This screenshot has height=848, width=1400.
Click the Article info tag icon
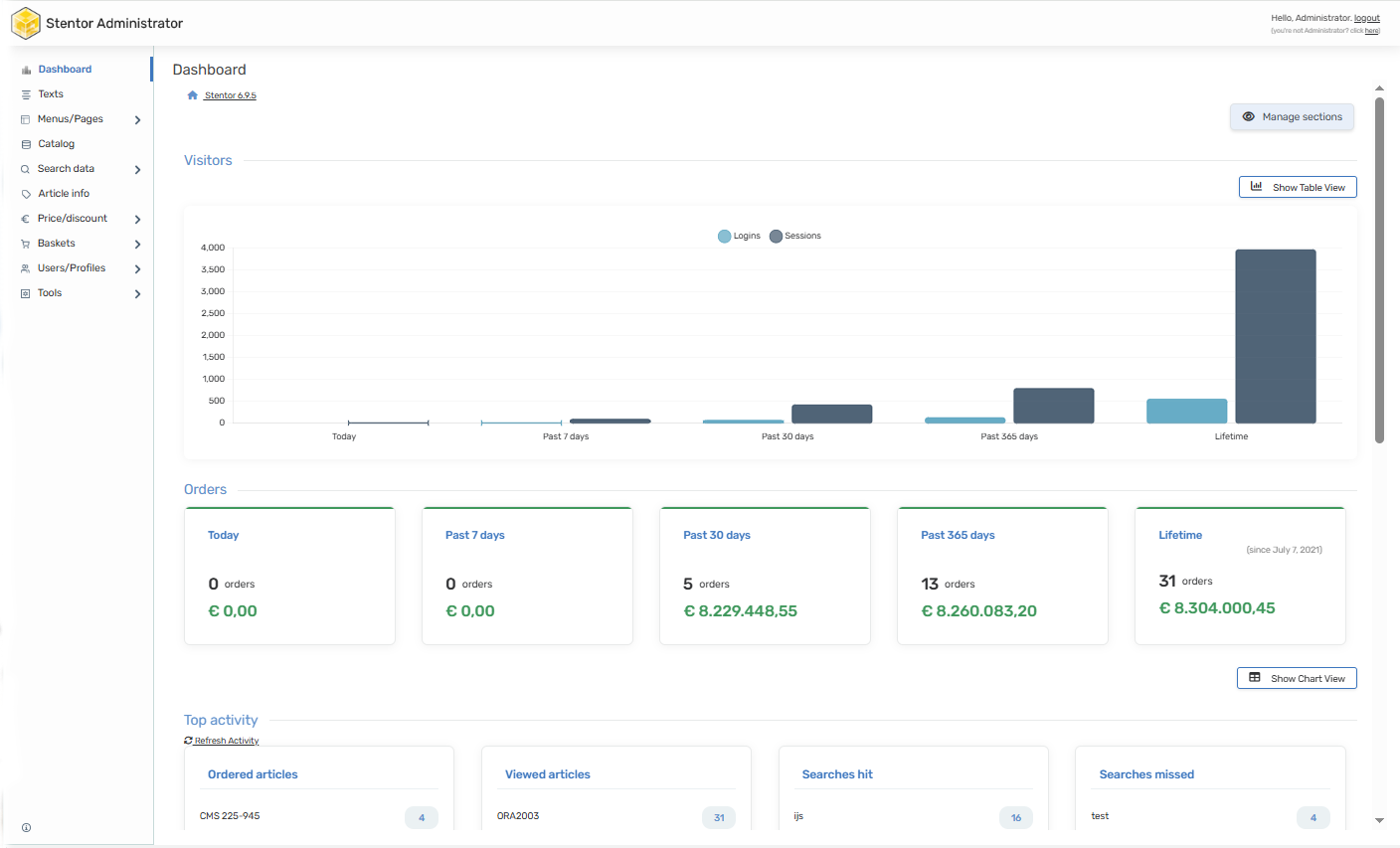coord(26,194)
